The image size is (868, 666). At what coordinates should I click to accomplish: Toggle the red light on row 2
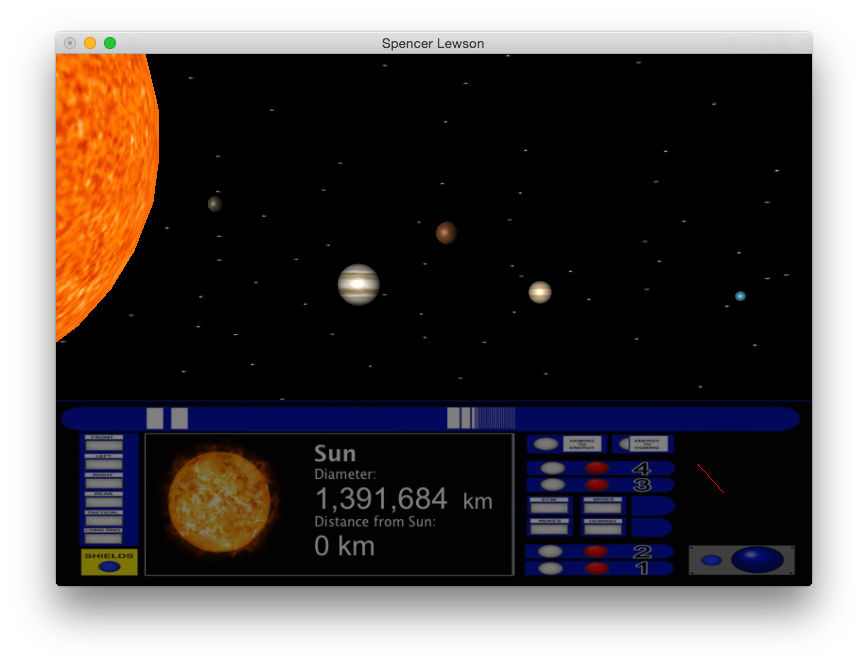point(597,551)
